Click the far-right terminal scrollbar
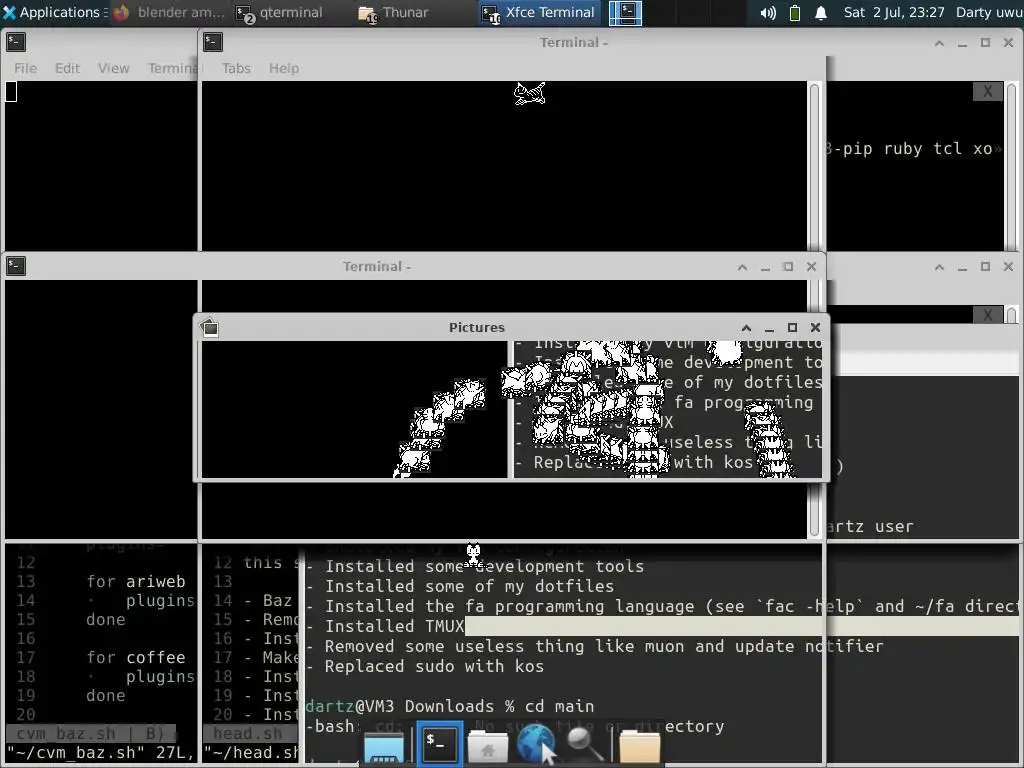The width and height of the screenshot is (1024, 768). pyautogui.click(x=1012, y=165)
